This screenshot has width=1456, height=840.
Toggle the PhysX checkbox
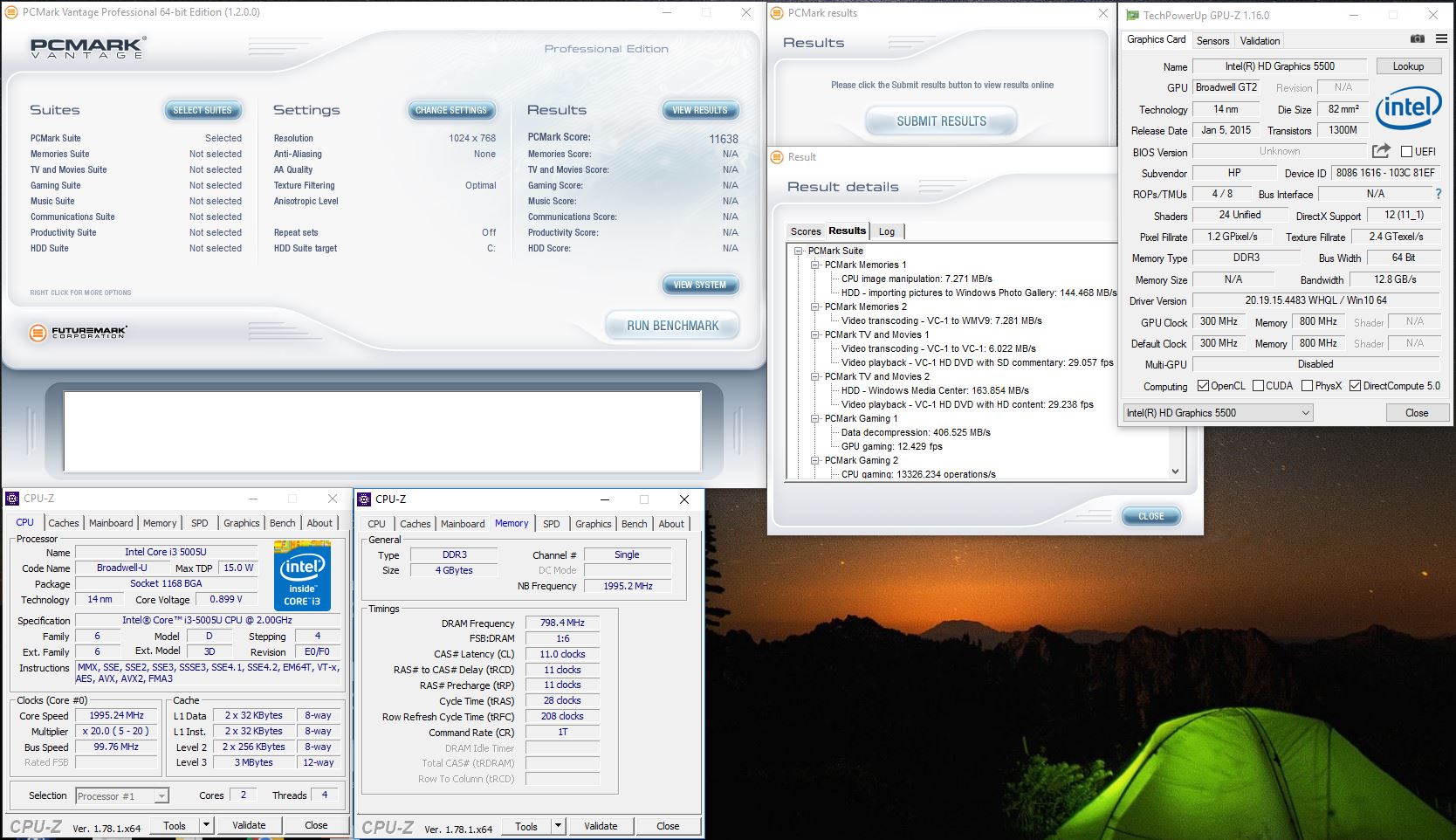[1307, 385]
